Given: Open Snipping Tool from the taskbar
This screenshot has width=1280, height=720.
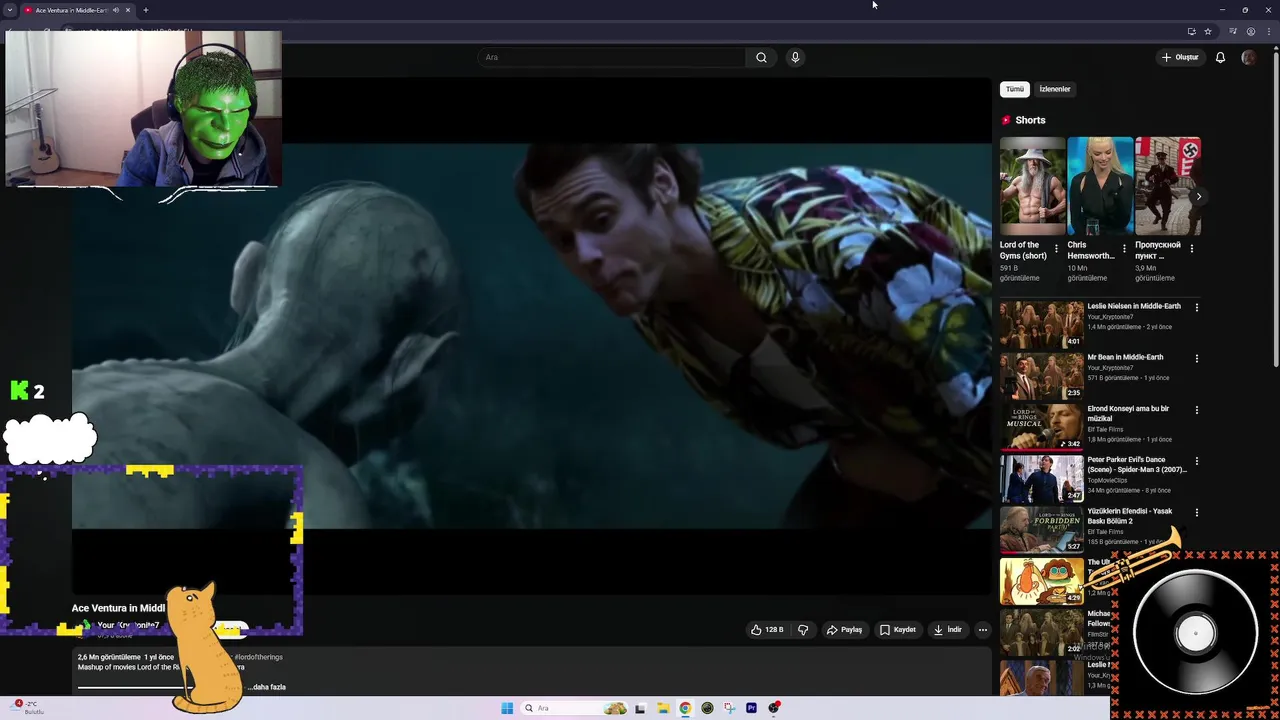Looking at the screenshot, I should tap(729, 708).
